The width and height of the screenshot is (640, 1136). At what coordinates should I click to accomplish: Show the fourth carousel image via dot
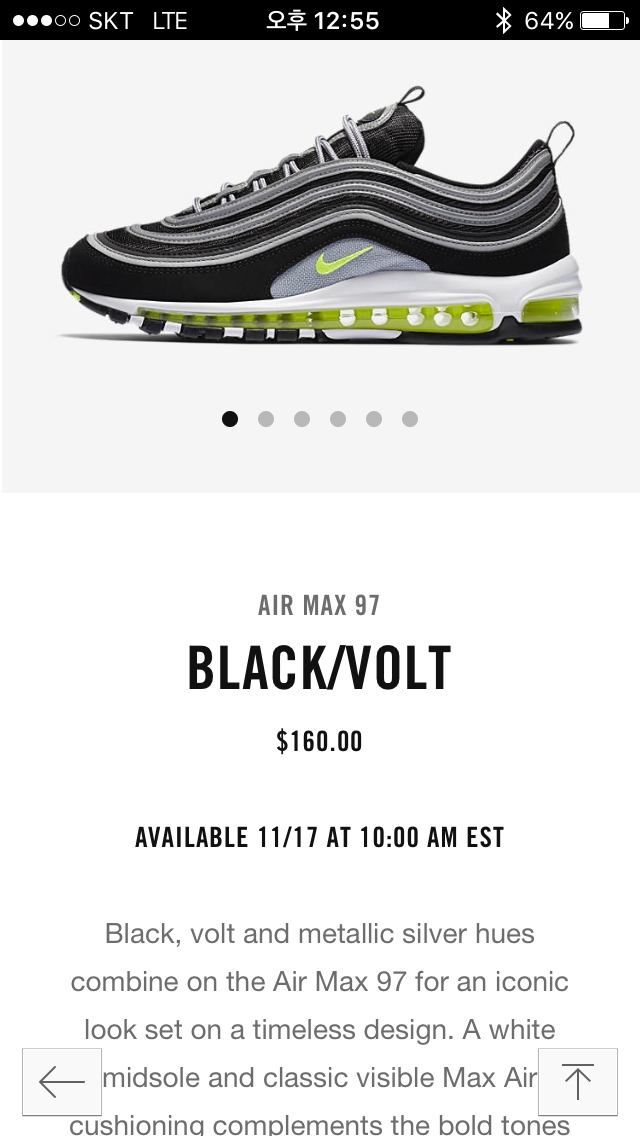tap(338, 419)
